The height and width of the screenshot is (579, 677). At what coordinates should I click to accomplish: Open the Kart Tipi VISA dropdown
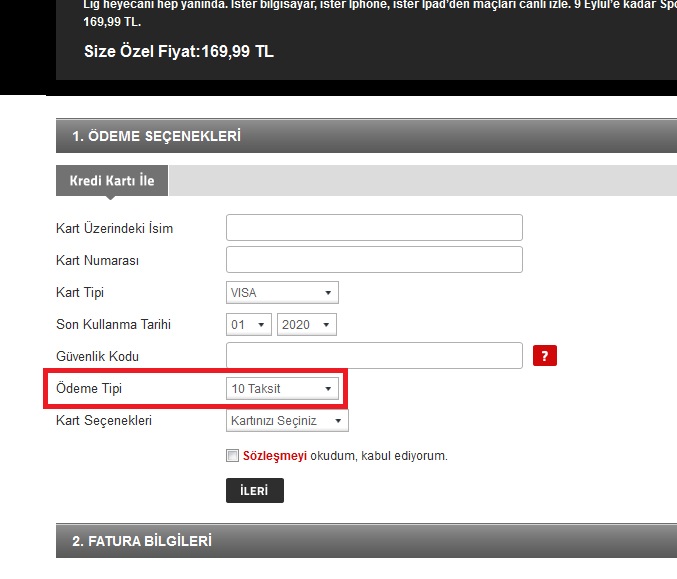[282, 292]
